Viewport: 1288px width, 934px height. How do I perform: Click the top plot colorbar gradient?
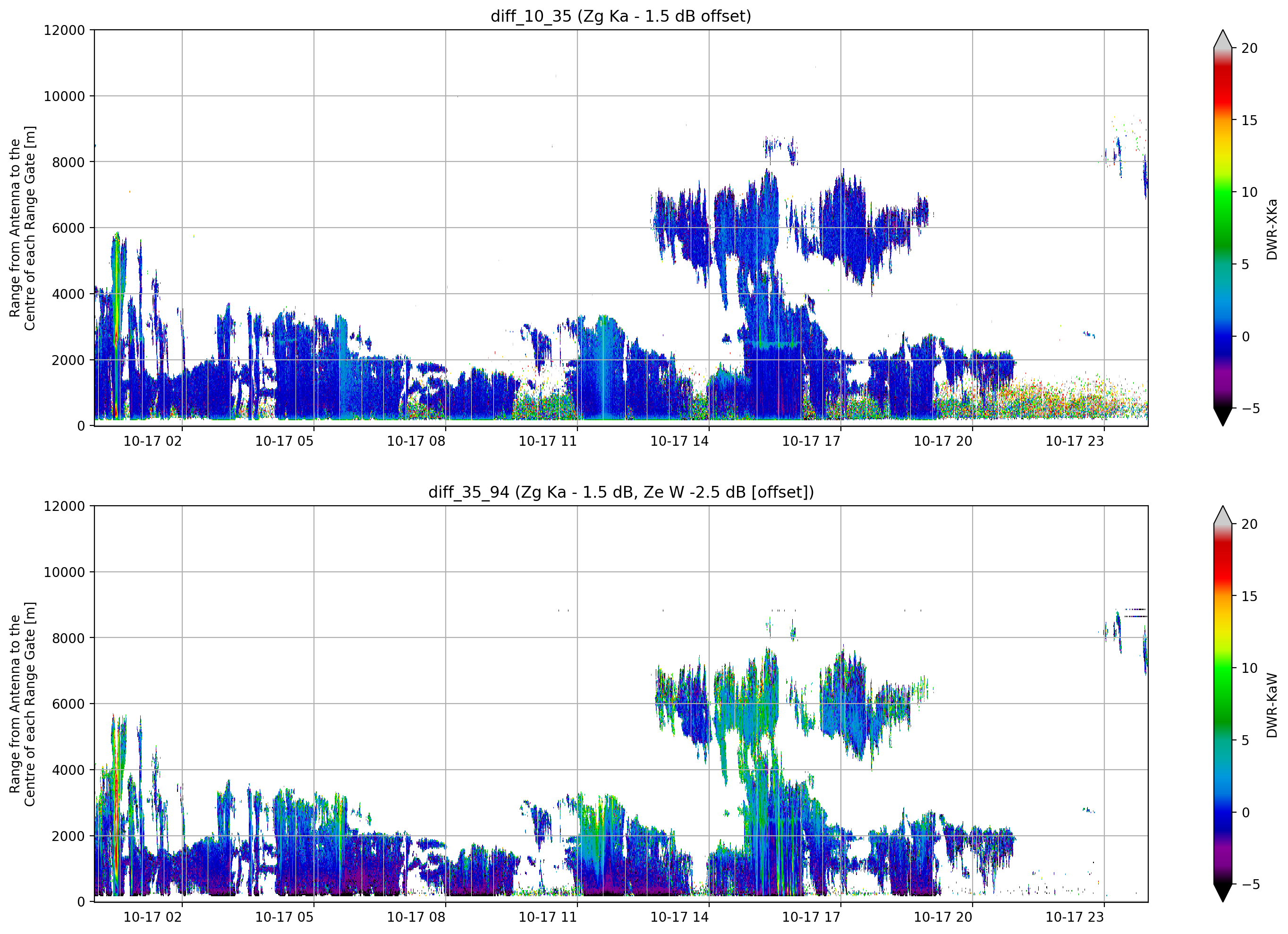pyautogui.click(x=1223, y=228)
